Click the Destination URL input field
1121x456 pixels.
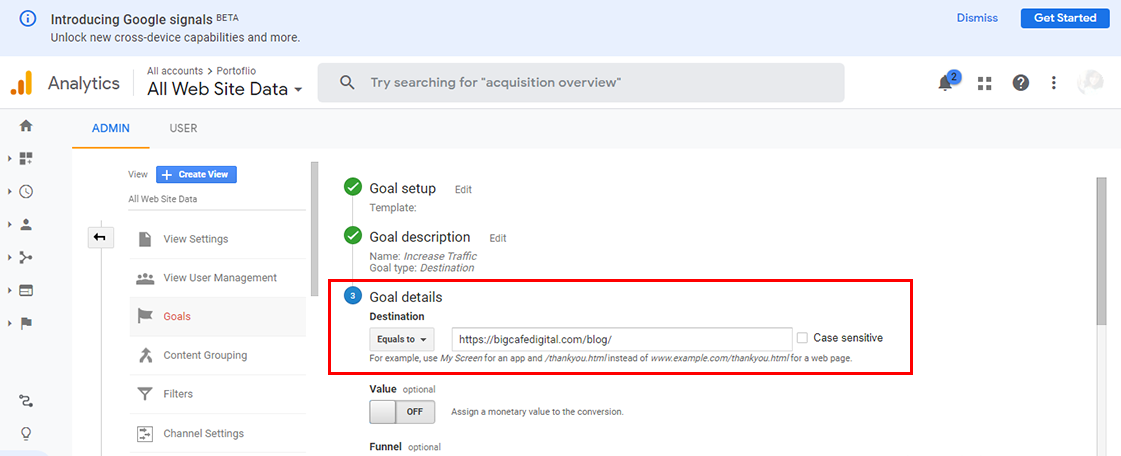click(621, 339)
